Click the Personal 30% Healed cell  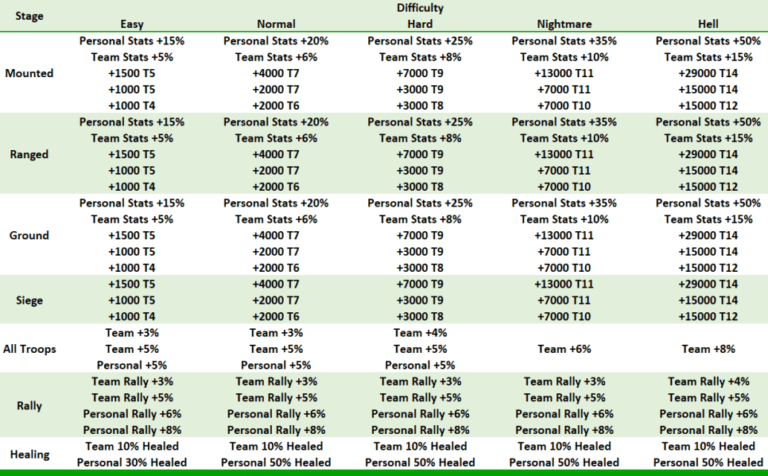tap(132, 462)
